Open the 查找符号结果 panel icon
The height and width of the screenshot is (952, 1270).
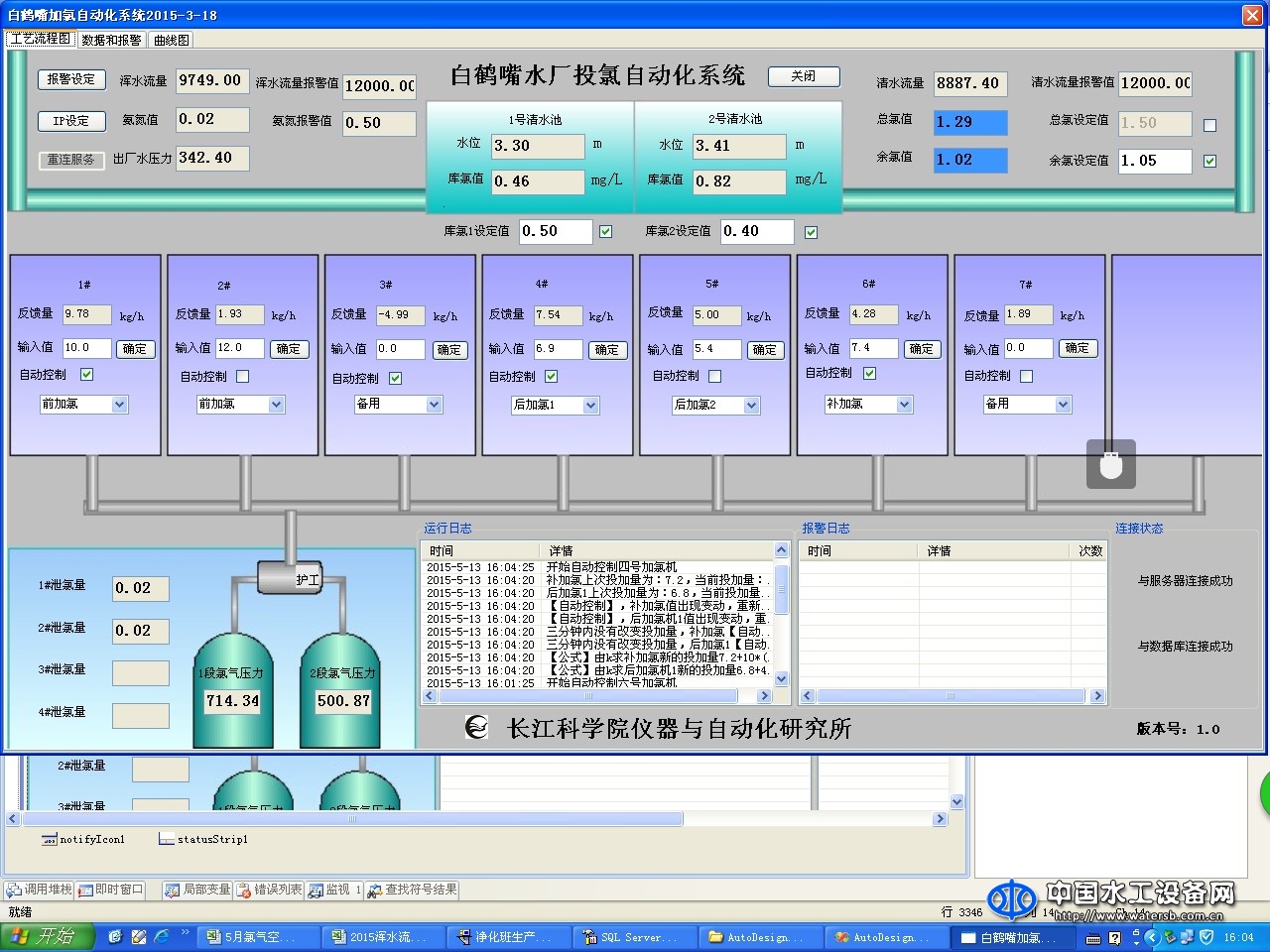click(412, 890)
